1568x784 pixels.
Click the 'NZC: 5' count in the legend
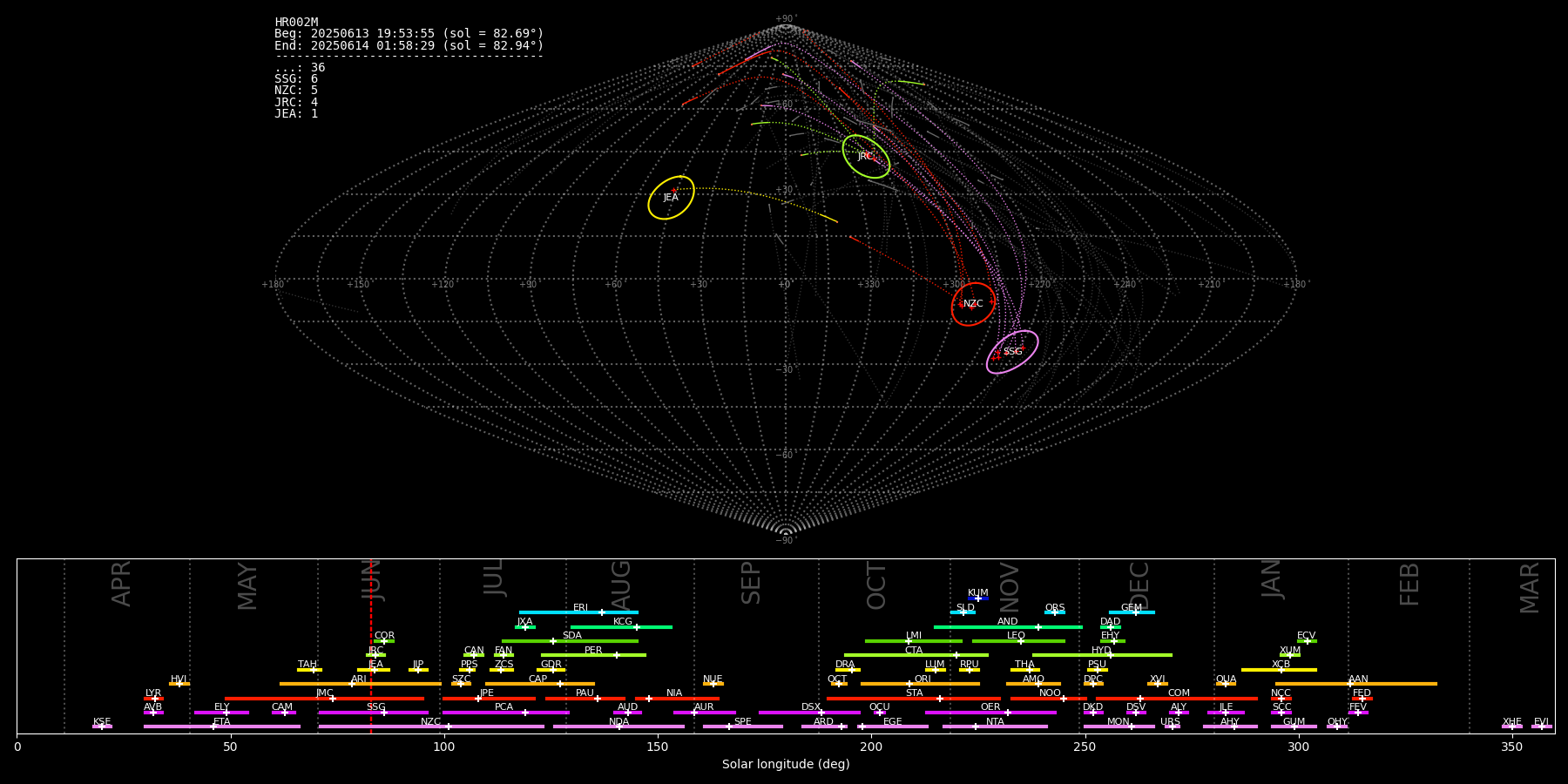296,91
